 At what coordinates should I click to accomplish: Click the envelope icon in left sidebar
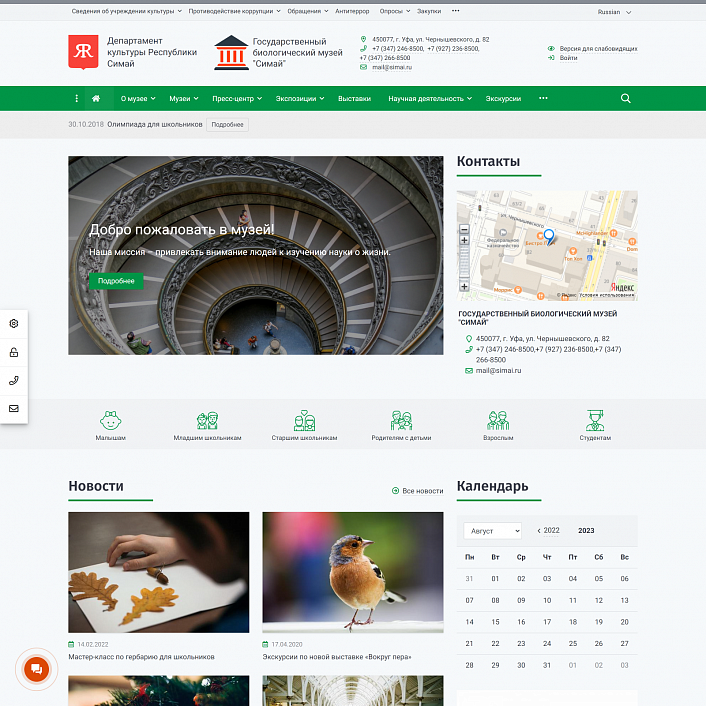(x=14, y=409)
